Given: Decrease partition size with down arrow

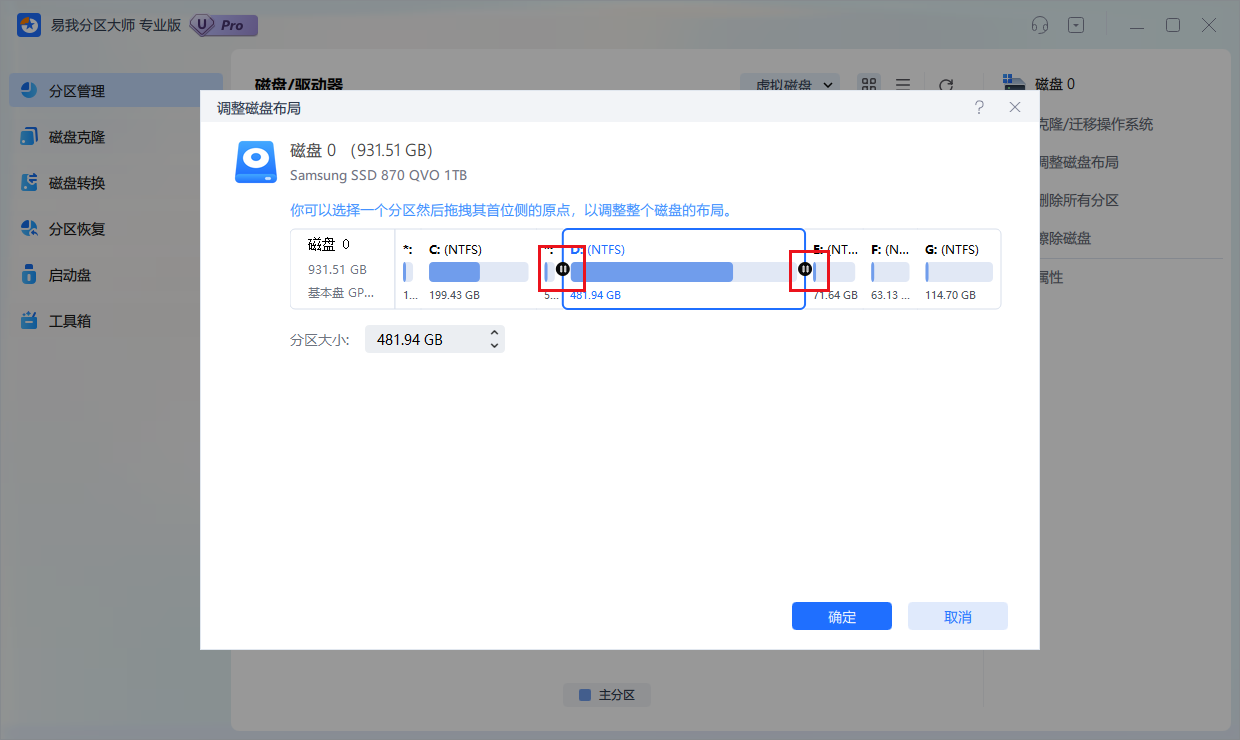Looking at the screenshot, I should coord(494,346).
